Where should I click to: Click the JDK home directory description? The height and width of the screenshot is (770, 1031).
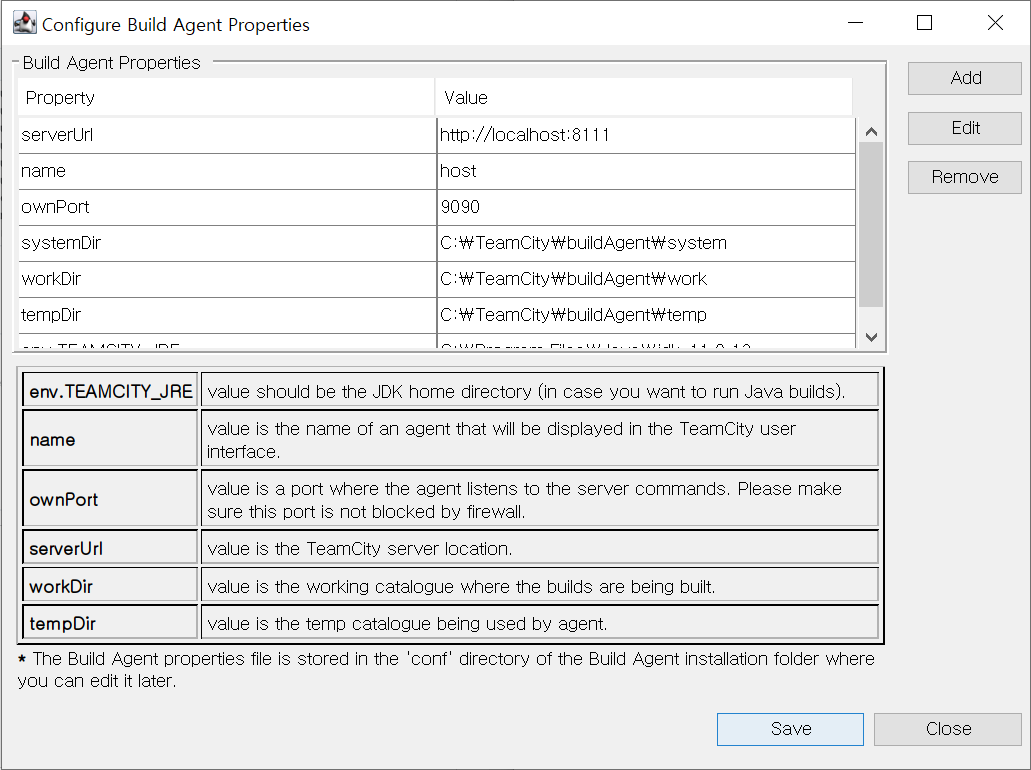(539, 391)
